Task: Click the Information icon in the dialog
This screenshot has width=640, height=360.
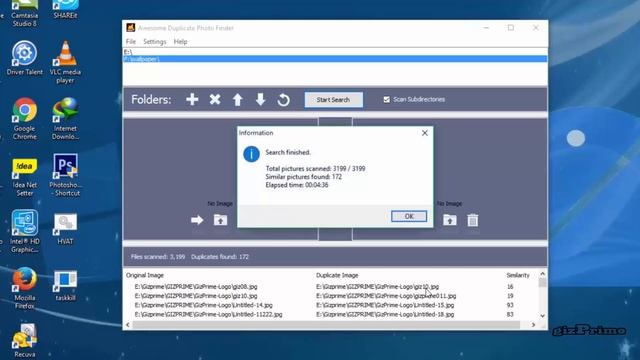Action: coord(251,154)
